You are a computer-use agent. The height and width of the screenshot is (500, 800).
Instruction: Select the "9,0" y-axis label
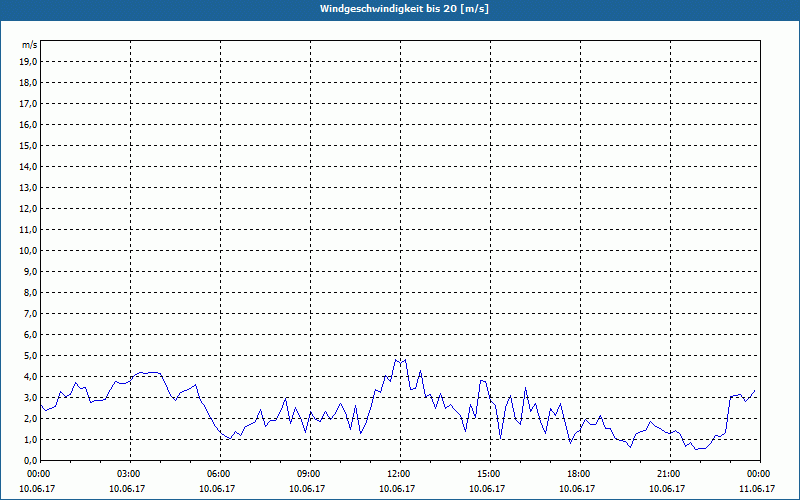coord(30,271)
